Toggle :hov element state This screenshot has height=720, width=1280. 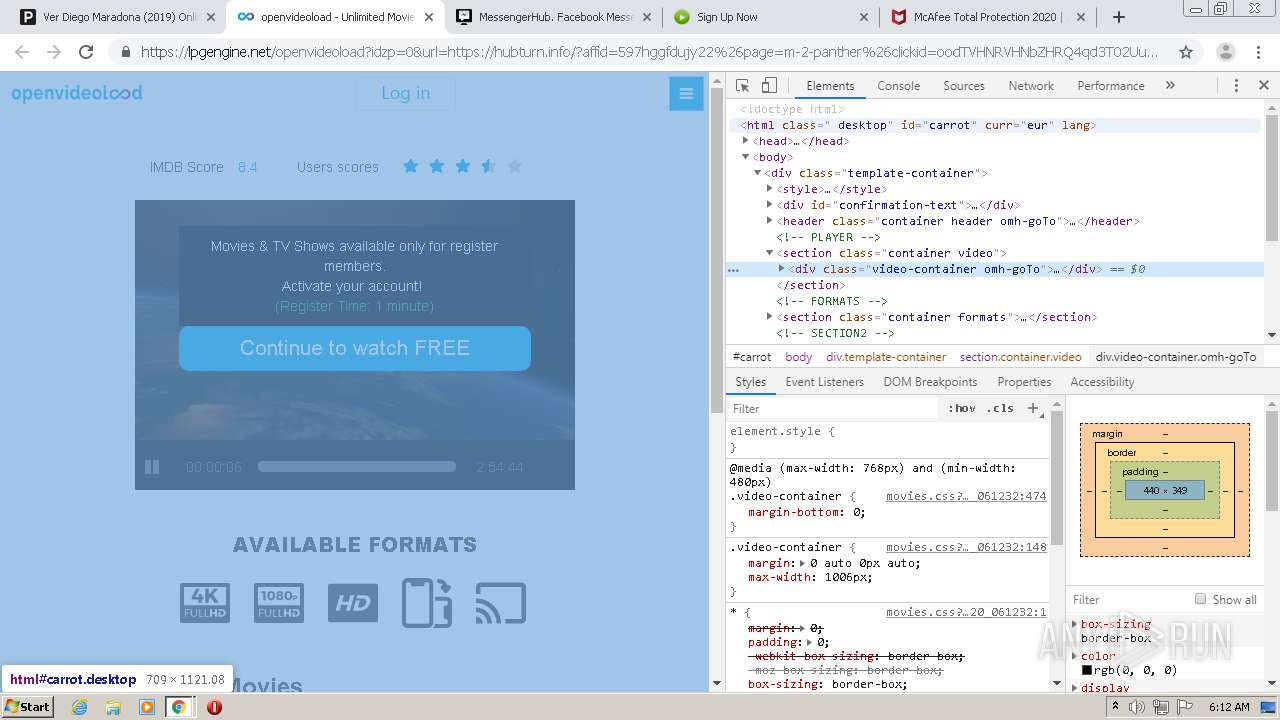963,408
